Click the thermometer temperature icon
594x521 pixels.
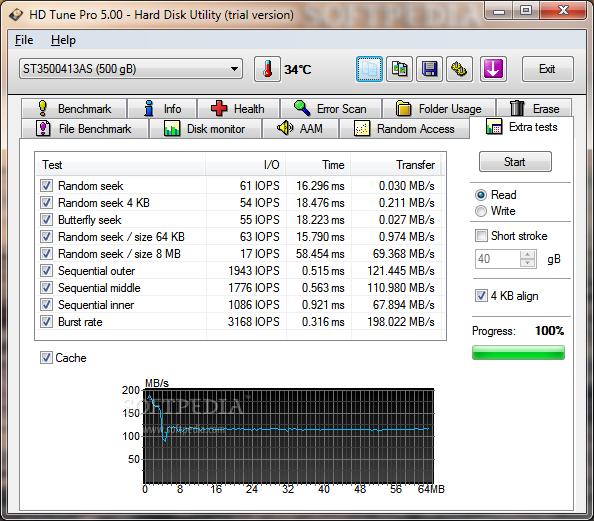pos(267,69)
